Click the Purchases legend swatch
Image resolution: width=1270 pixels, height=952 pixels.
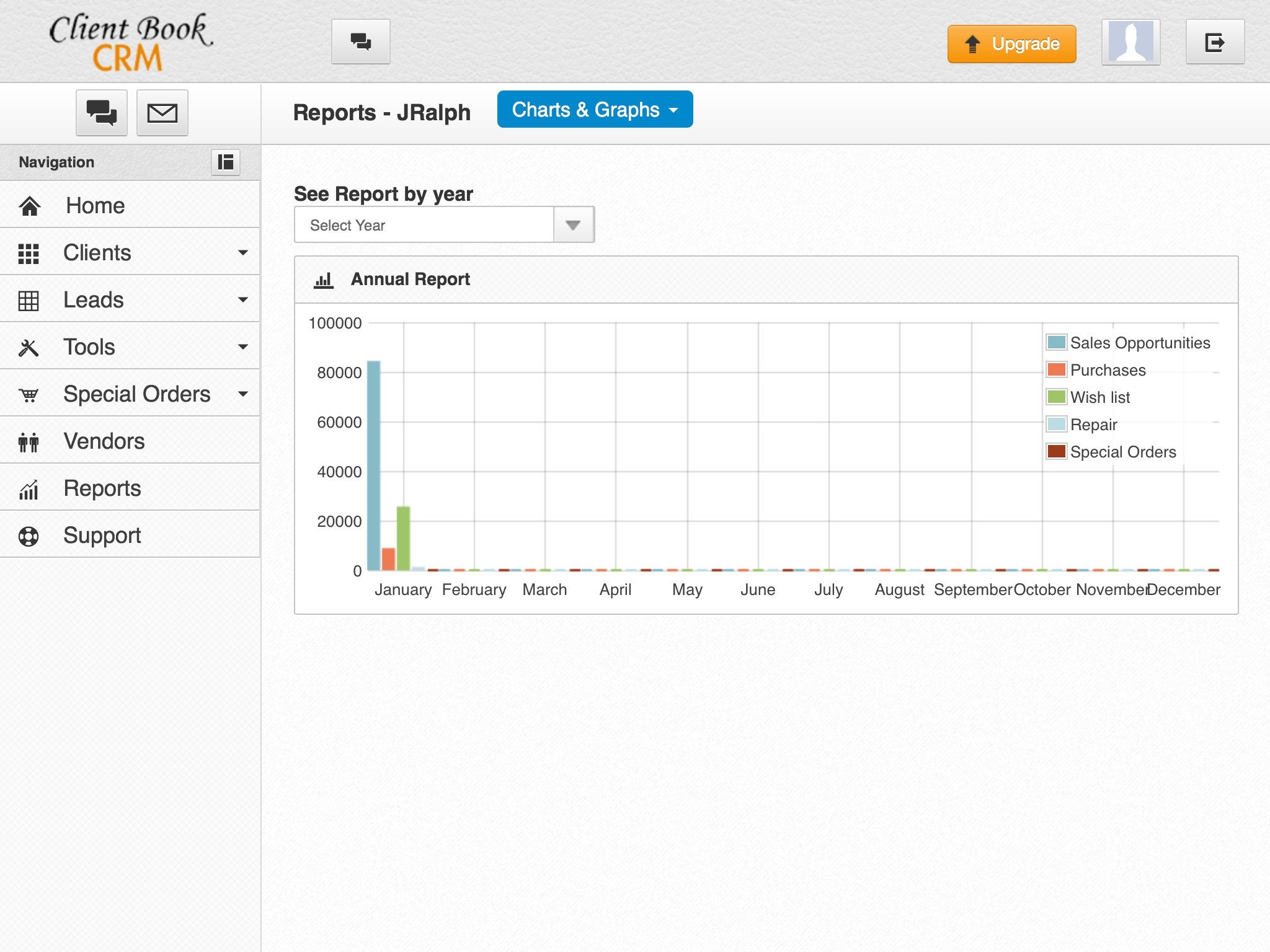(1056, 369)
